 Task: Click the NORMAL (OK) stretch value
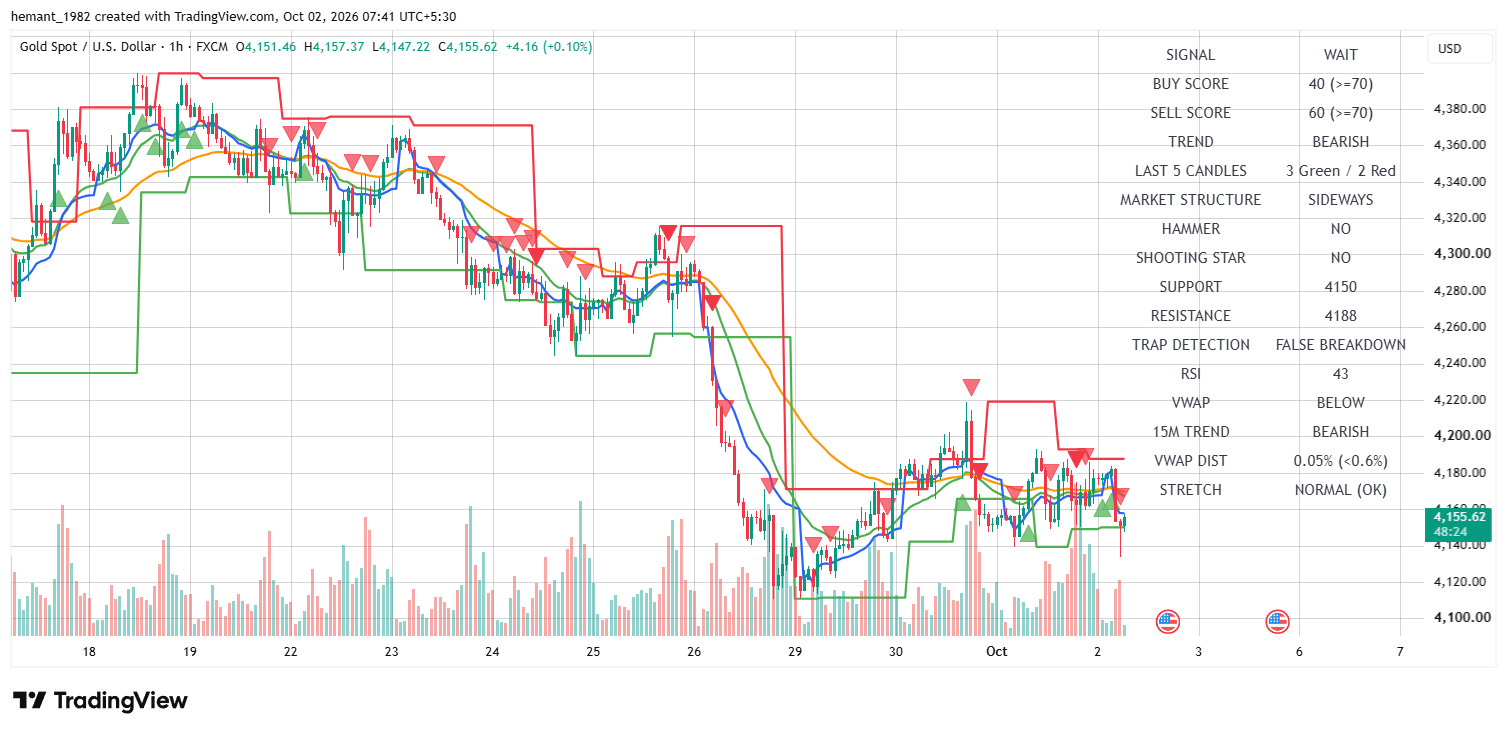pos(1340,490)
